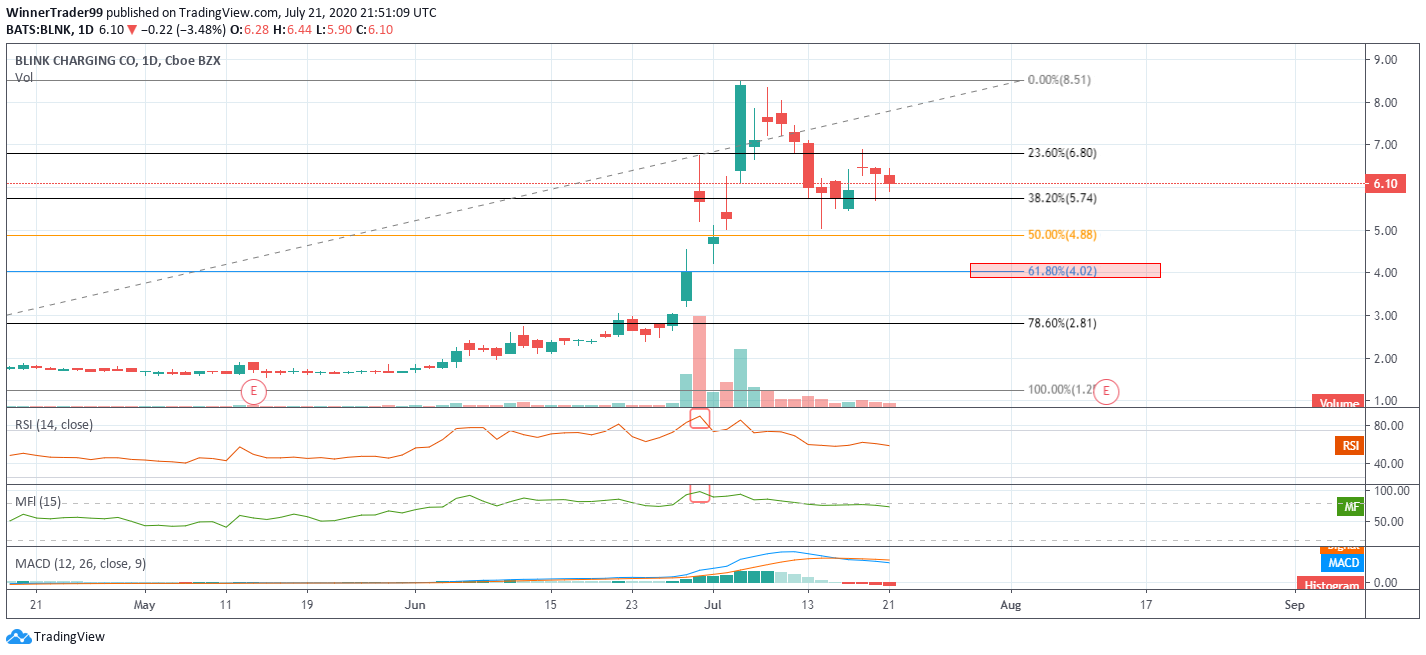Click the red zone box at 61.80% level

click(1065, 270)
